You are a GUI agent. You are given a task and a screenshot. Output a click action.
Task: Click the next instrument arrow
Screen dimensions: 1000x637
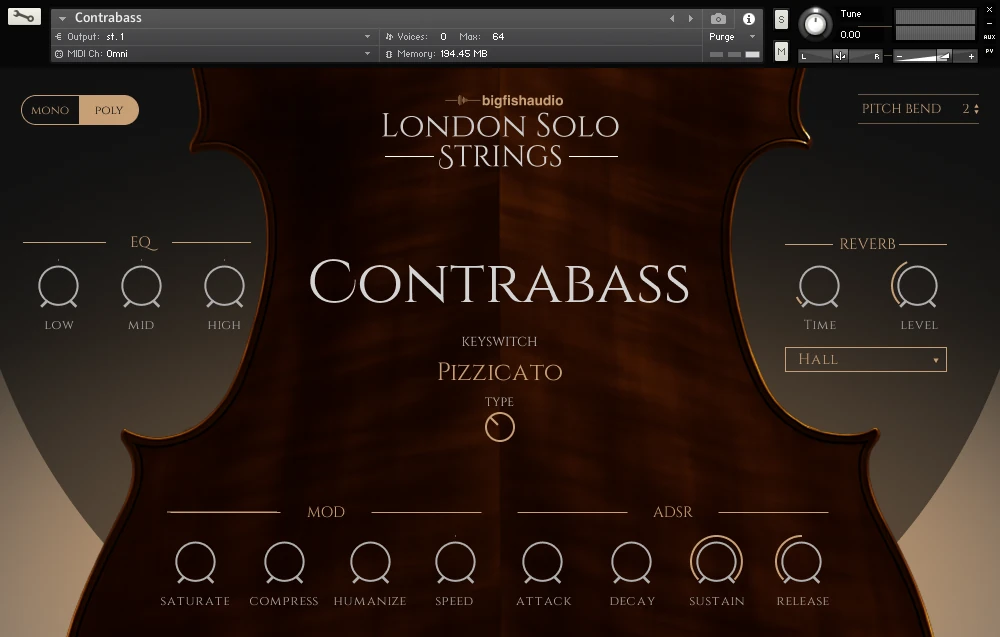coord(688,17)
